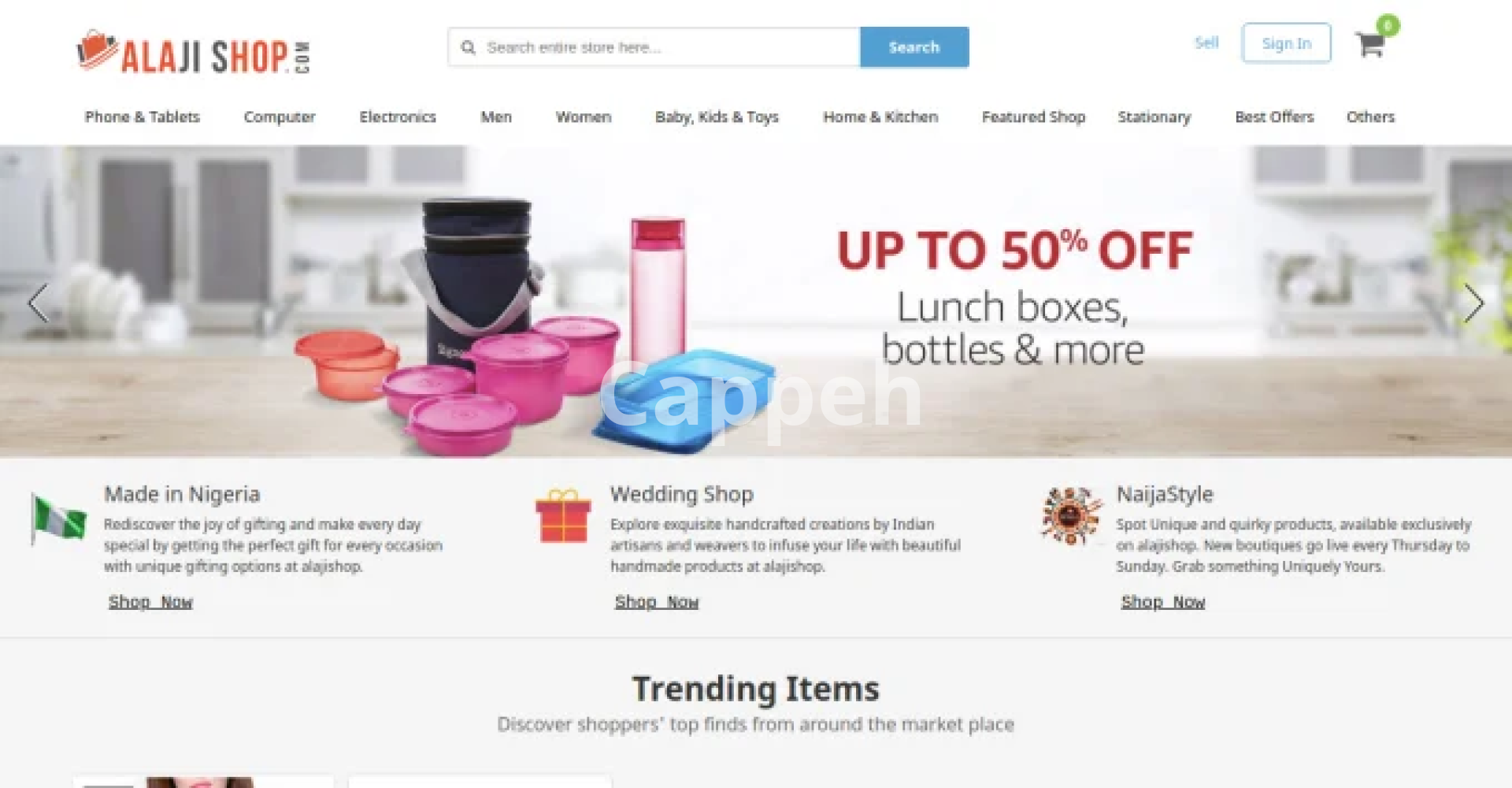The image size is (1512, 788).
Task: Advance to next banner slide arrow
Action: (x=1473, y=303)
